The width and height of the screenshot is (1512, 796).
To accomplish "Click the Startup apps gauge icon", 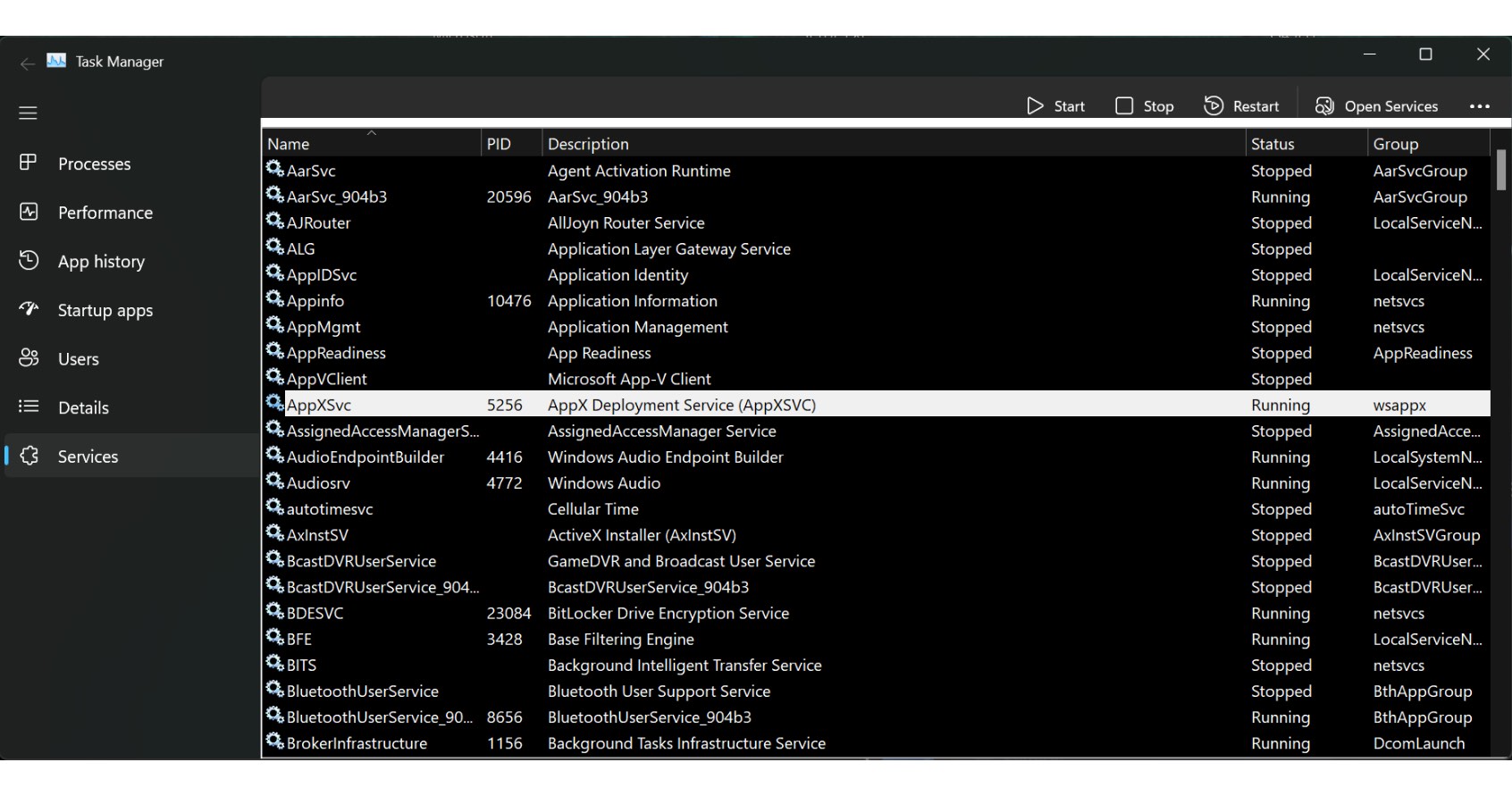I will [x=29, y=309].
